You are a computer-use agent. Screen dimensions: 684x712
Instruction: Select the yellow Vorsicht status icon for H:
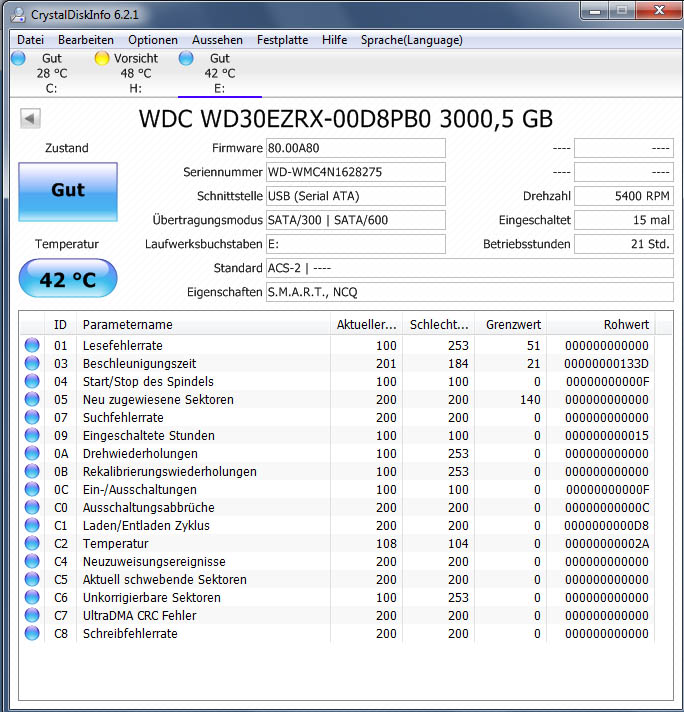pyautogui.click(x=102, y=58)
